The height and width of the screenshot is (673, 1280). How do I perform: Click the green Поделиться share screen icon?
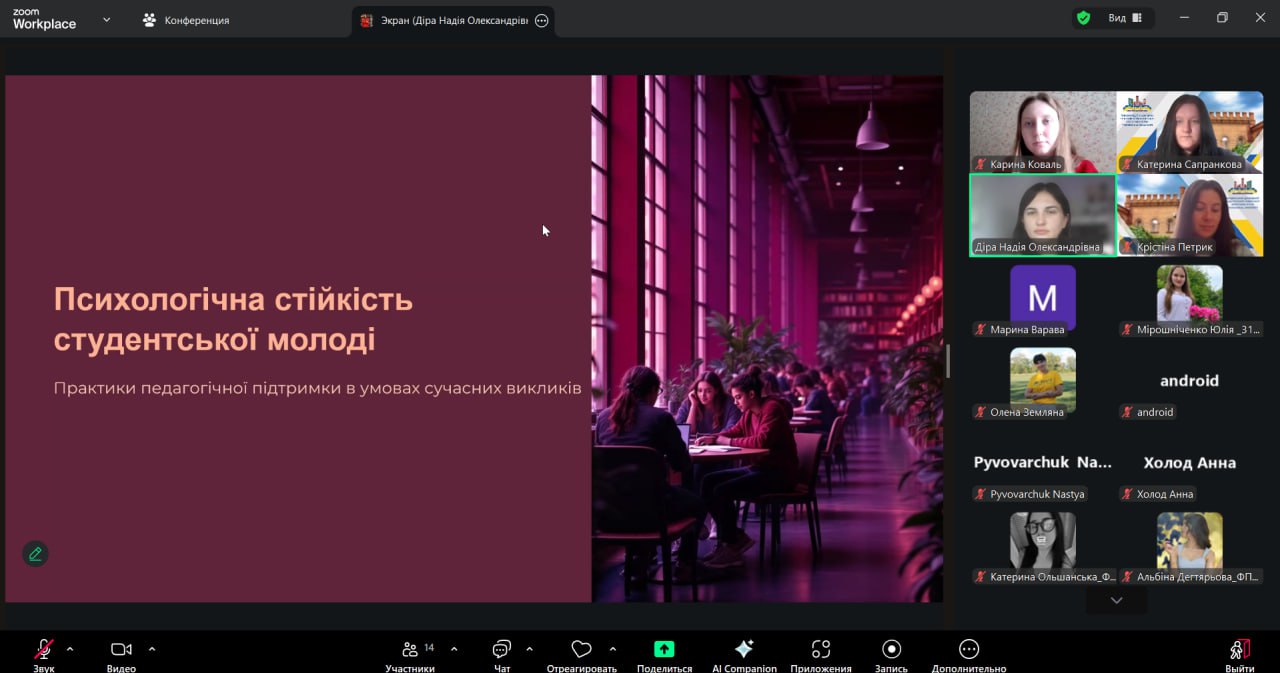tap(664, 650)
